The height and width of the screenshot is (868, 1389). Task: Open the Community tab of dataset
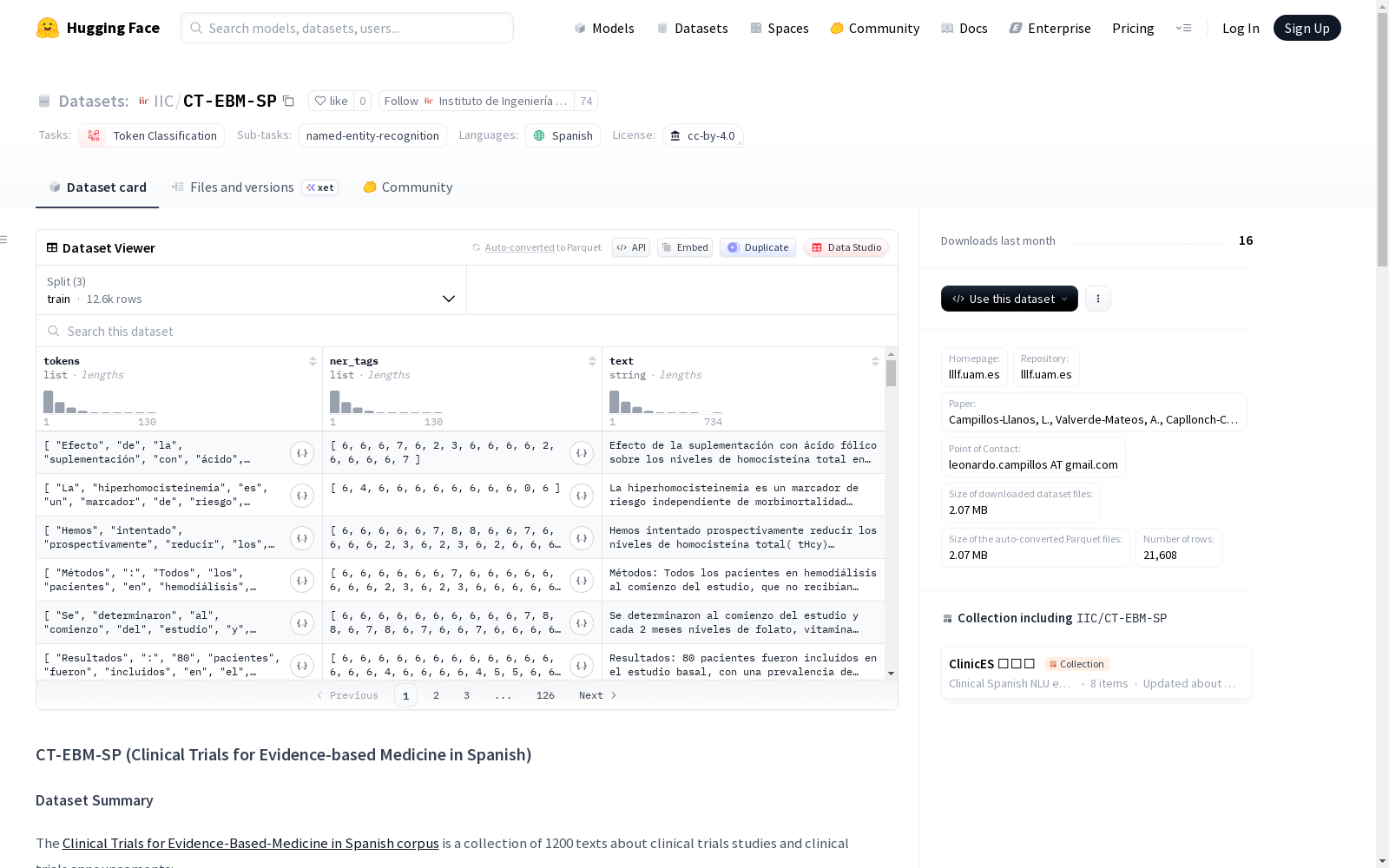click(x=407, y=187)
